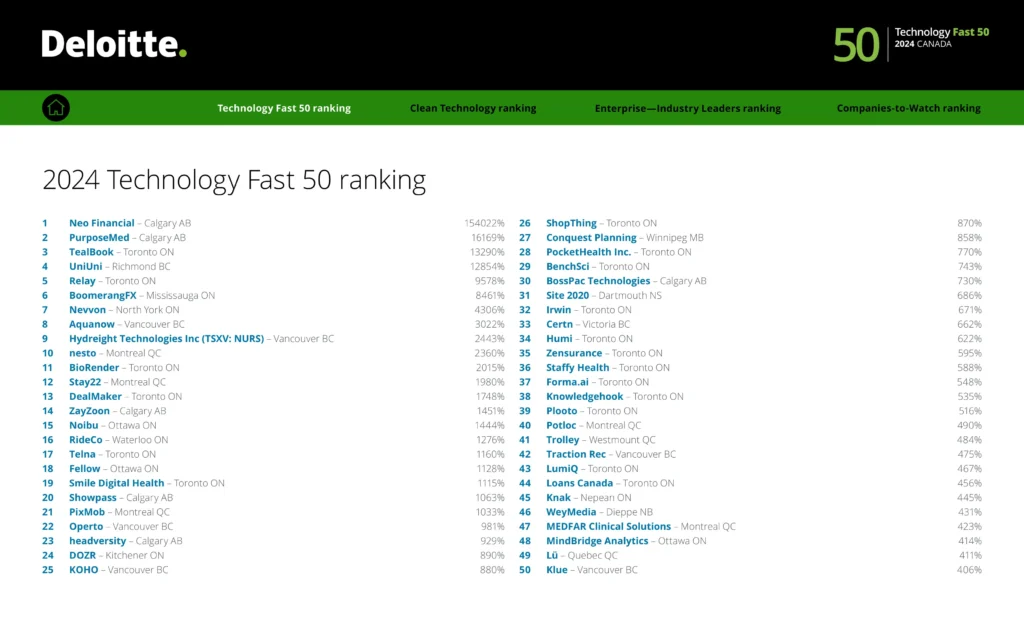Click the Knak company link
The height and width of the screenshot is (626, 1024).
558,497
